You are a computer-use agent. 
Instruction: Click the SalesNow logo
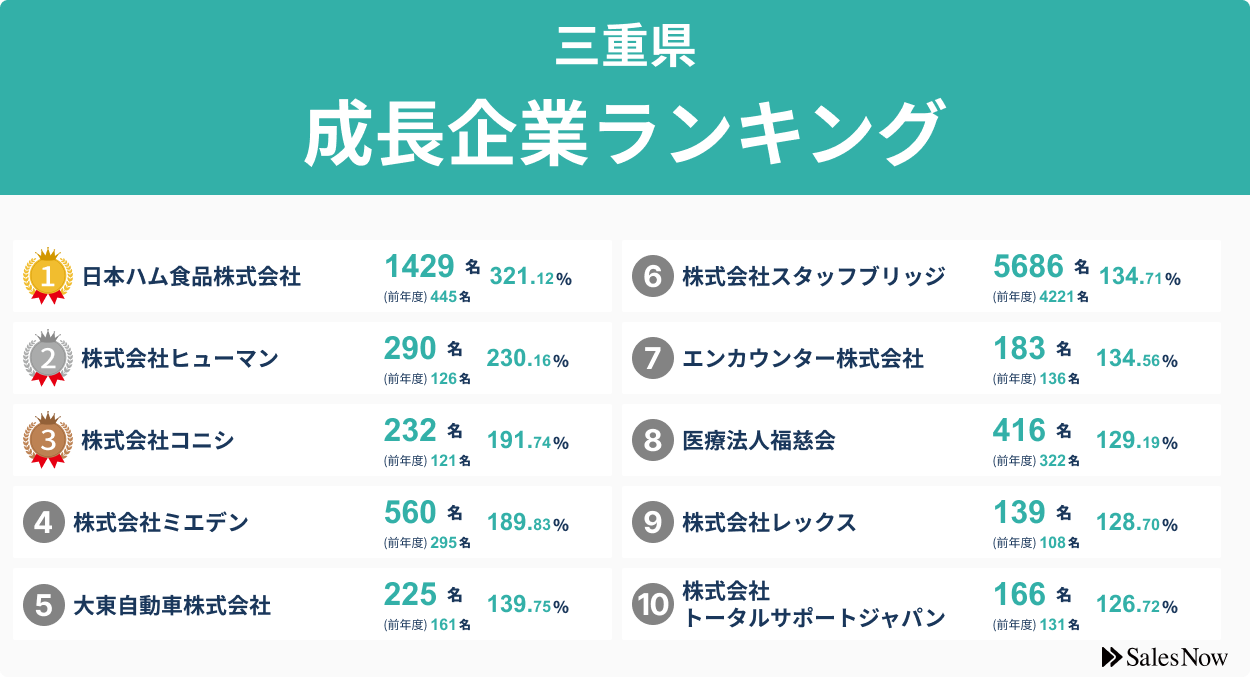tap(1164, 657)
